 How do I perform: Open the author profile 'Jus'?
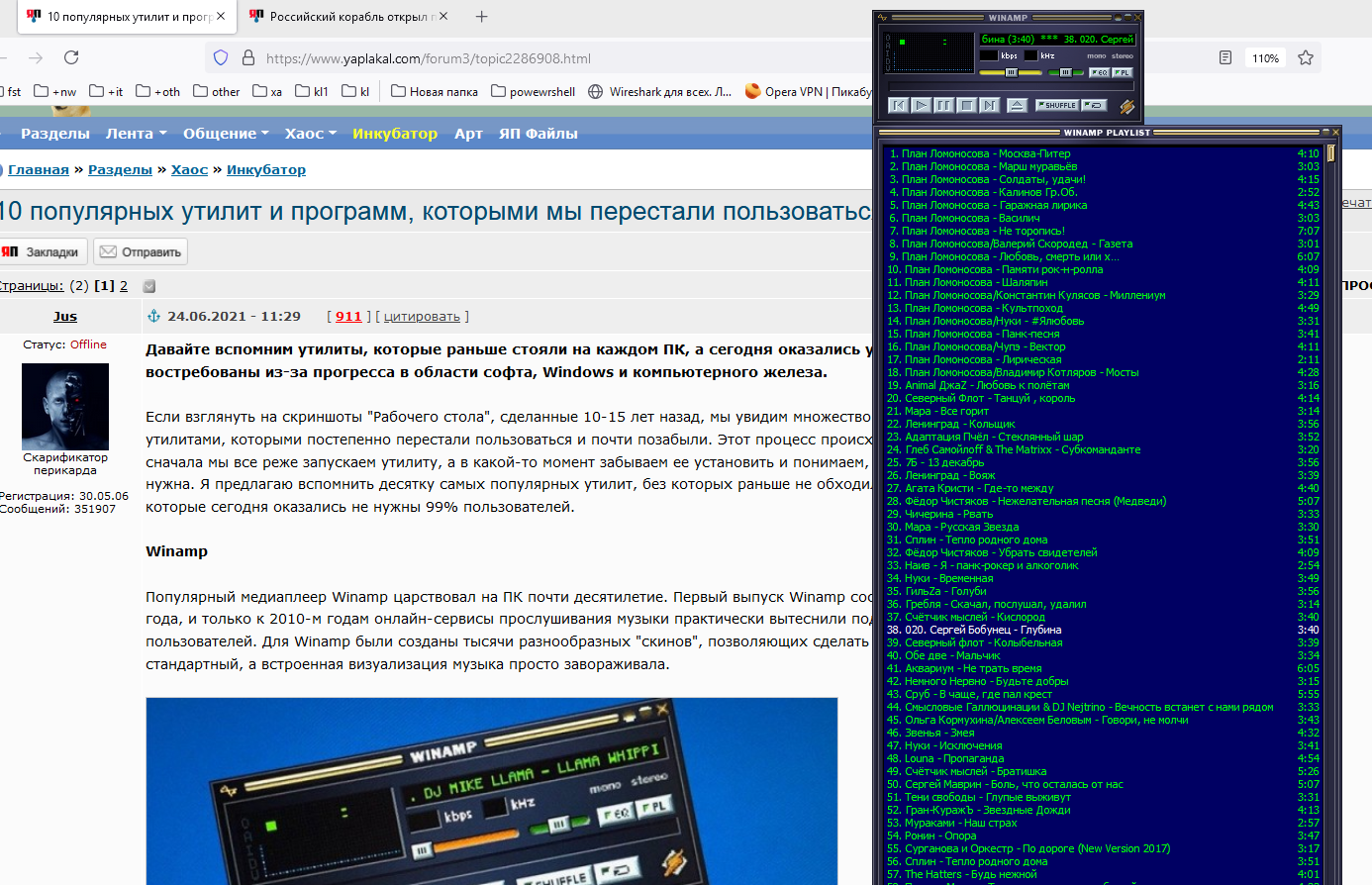pyautogui.click(x=65, y=316)
